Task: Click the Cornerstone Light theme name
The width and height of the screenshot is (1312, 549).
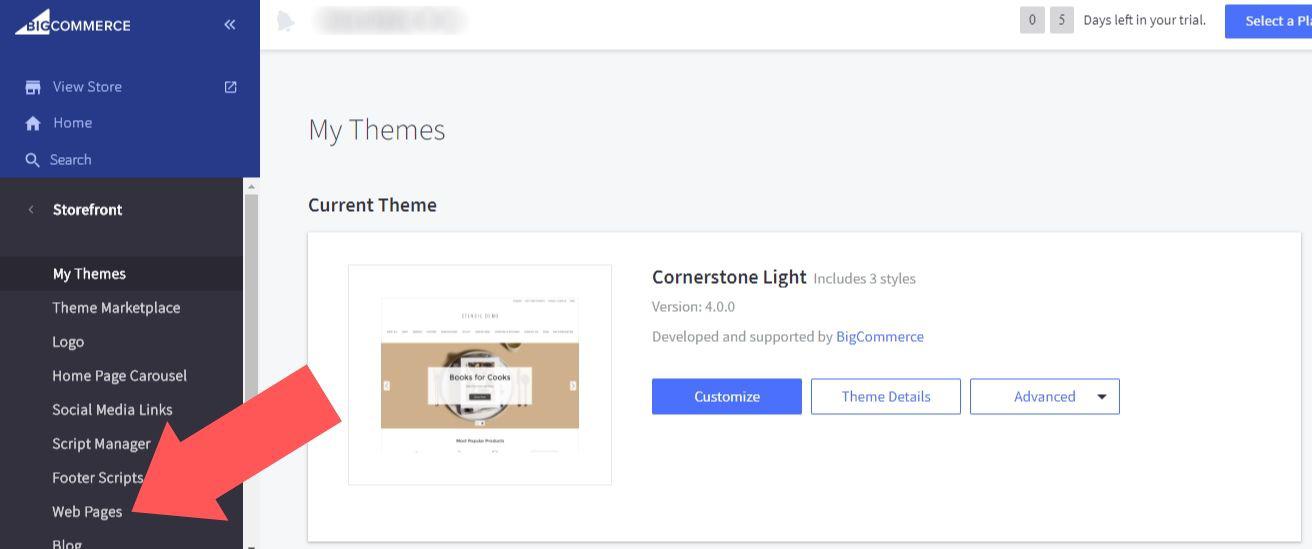Action: 729,277
